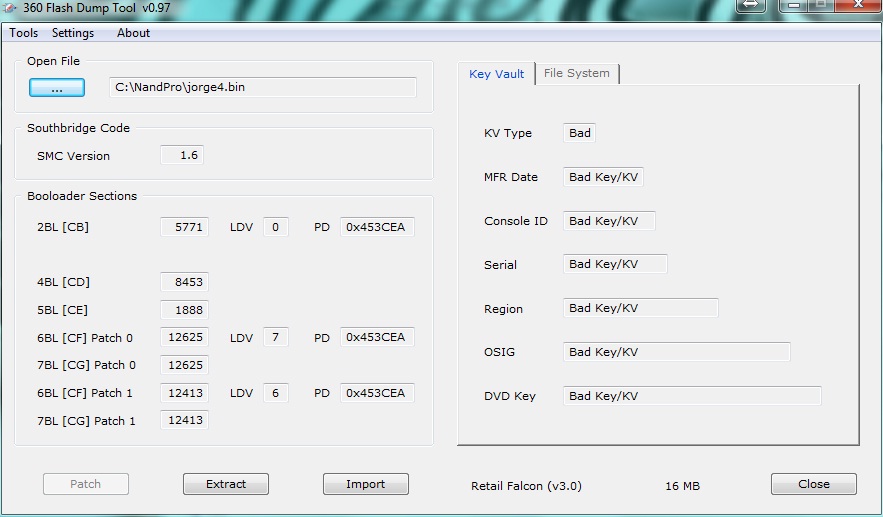This screenshot has height=517, width=883.
Task: Click the Patch button
Action: (x=86, y=484)
